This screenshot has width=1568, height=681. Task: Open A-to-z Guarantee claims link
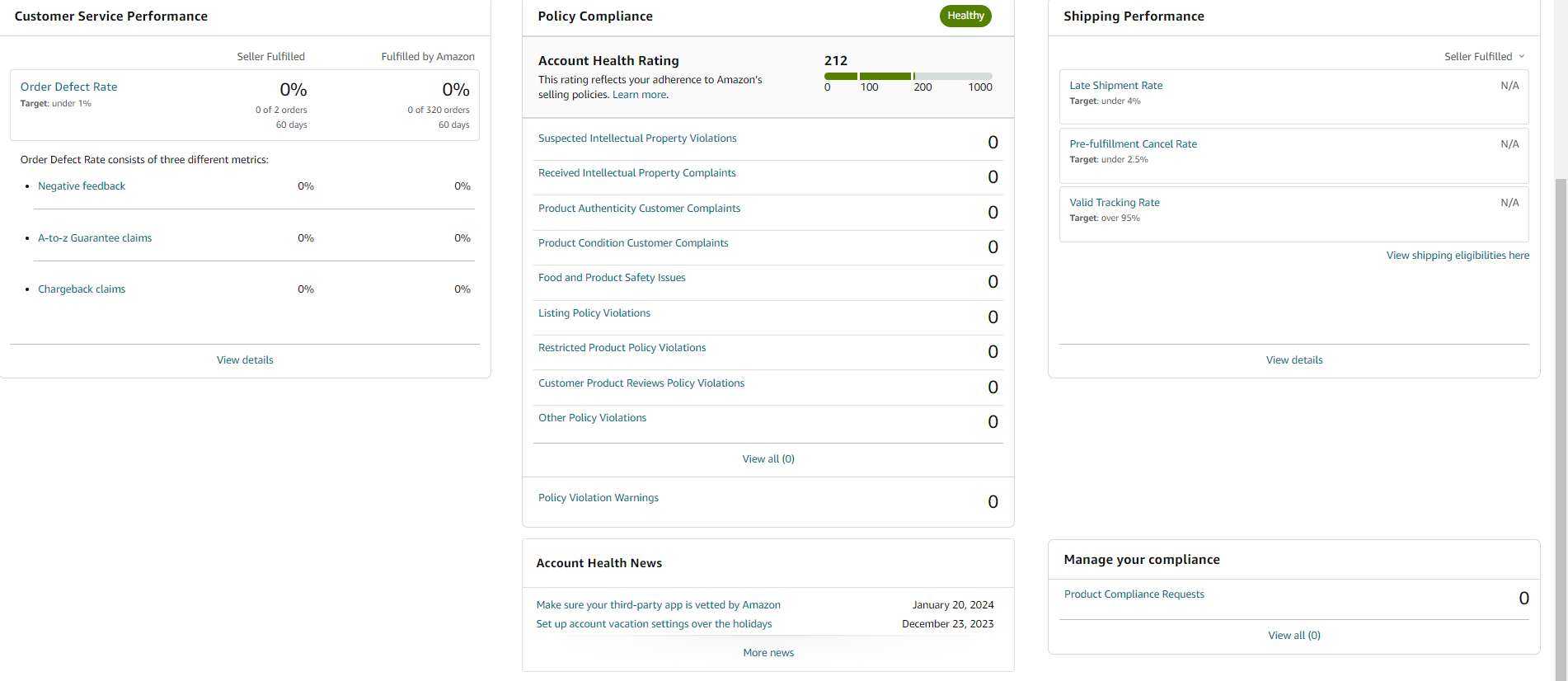pyautogui.click(x=95, y=238)
